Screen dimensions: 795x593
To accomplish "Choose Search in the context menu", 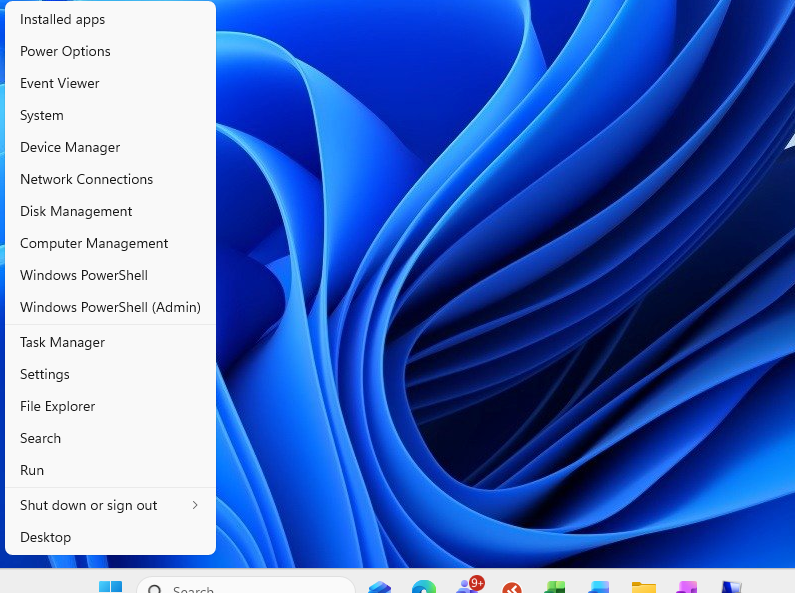I will click(x=110, y=438).
